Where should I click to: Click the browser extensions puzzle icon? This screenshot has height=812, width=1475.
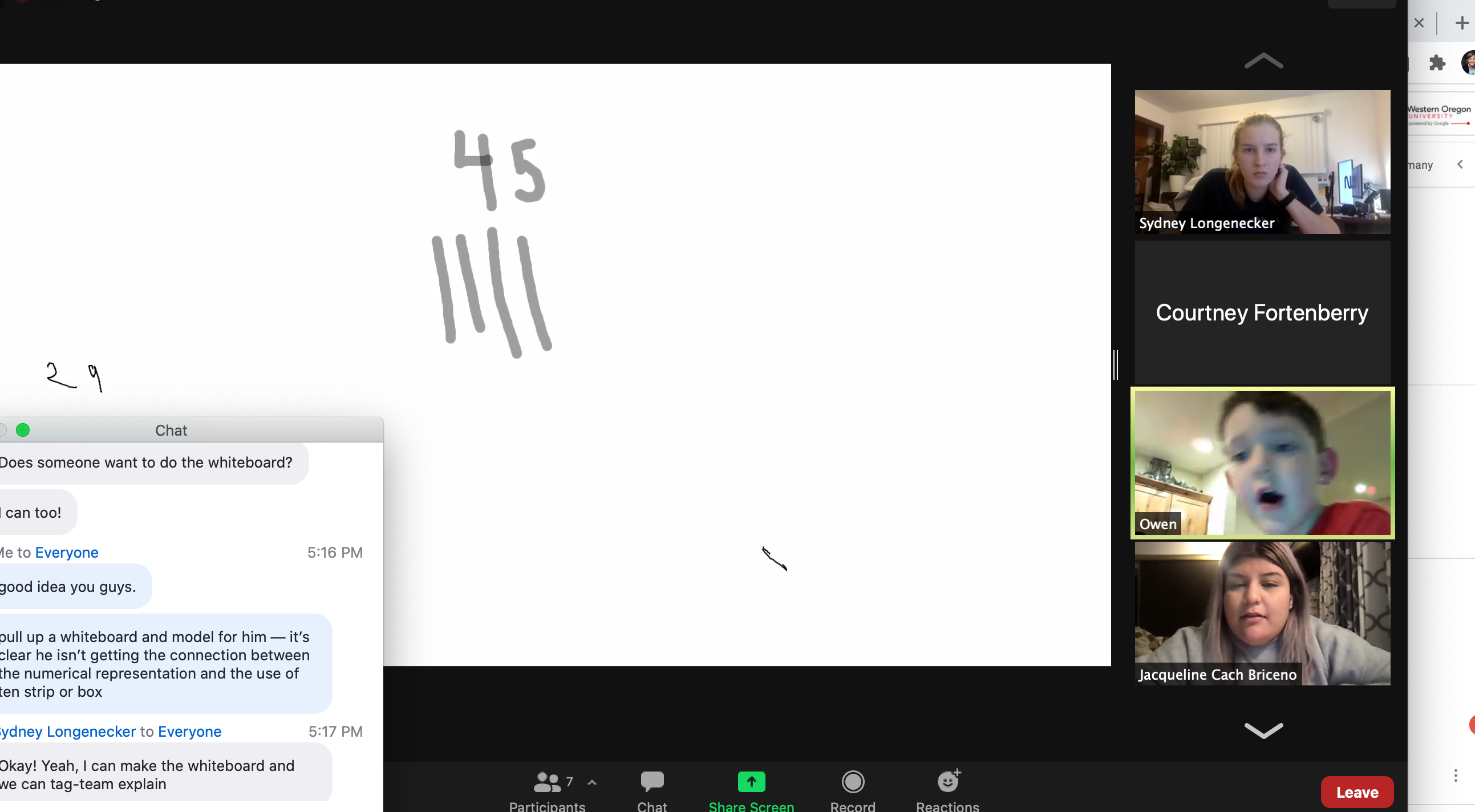click(1437, 63)
